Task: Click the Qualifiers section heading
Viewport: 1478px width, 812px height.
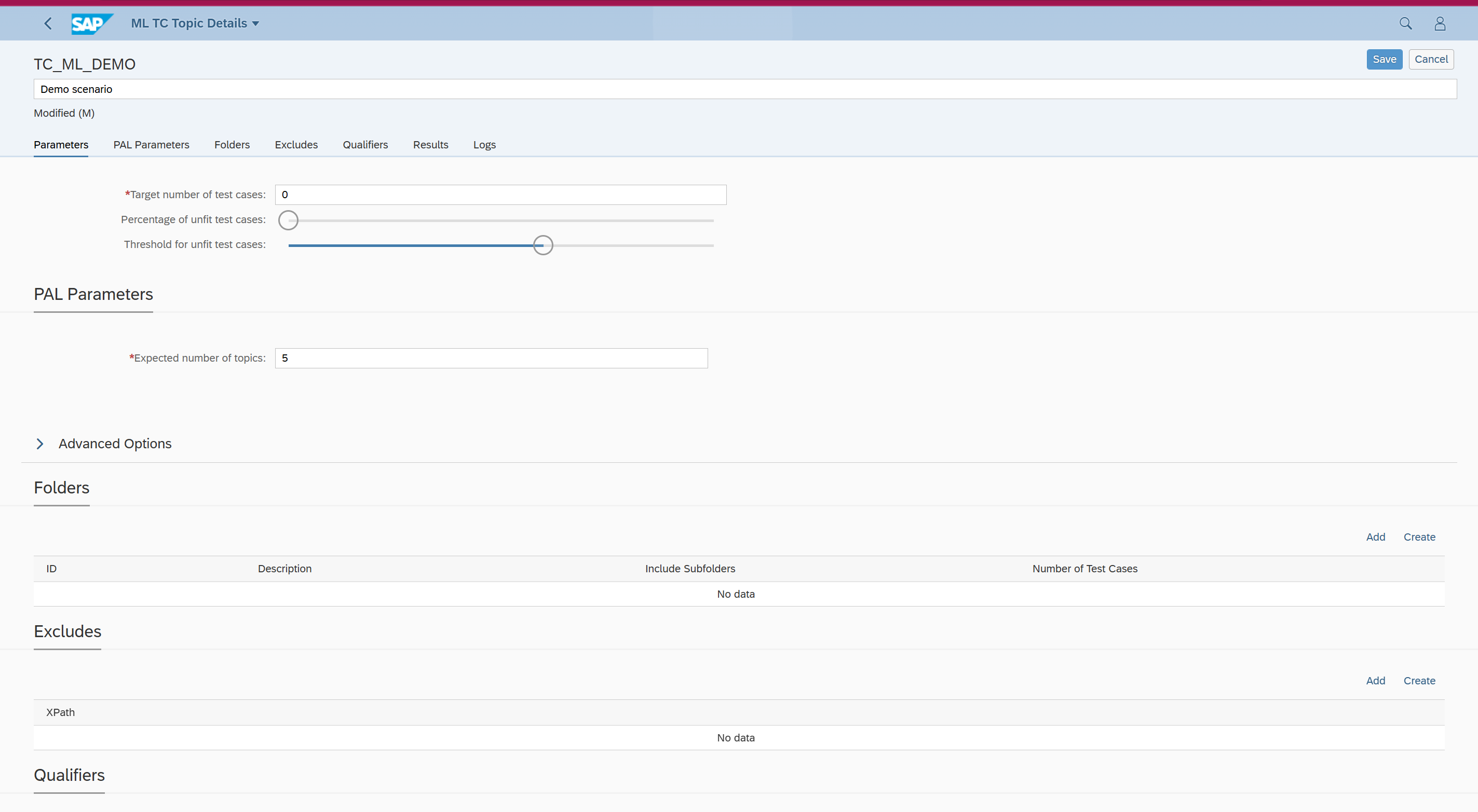Action: click(70, 775)
